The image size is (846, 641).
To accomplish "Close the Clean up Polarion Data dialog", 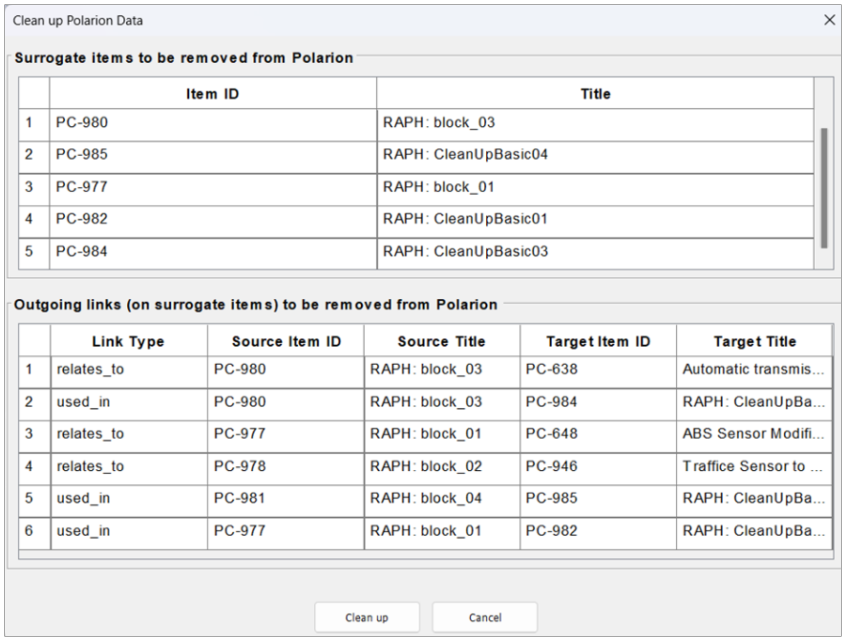I will [828, 20].
